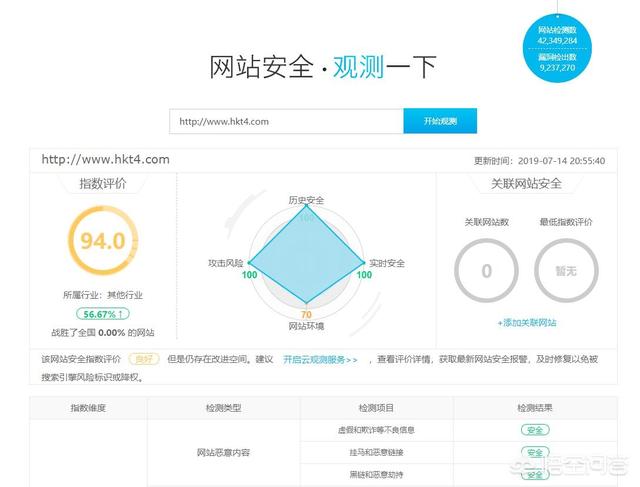Click the 黑链和恶意劫持 row item
Viewport: 640px width, 487px height.
(376, 475)
